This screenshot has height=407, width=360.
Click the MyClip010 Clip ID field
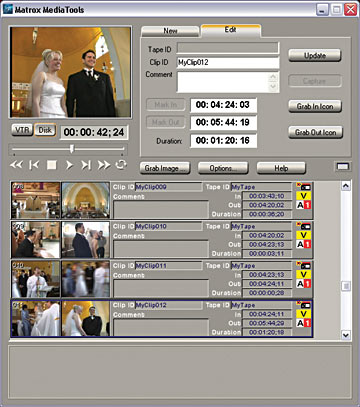click(168, 226)
